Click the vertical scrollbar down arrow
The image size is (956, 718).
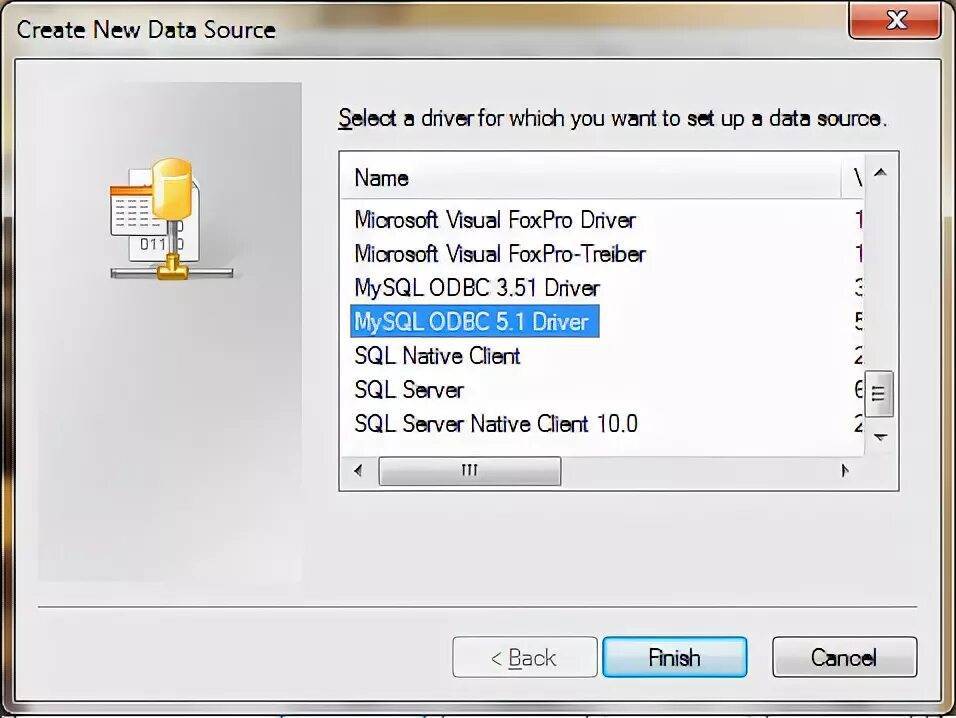(x=880, y=437)
